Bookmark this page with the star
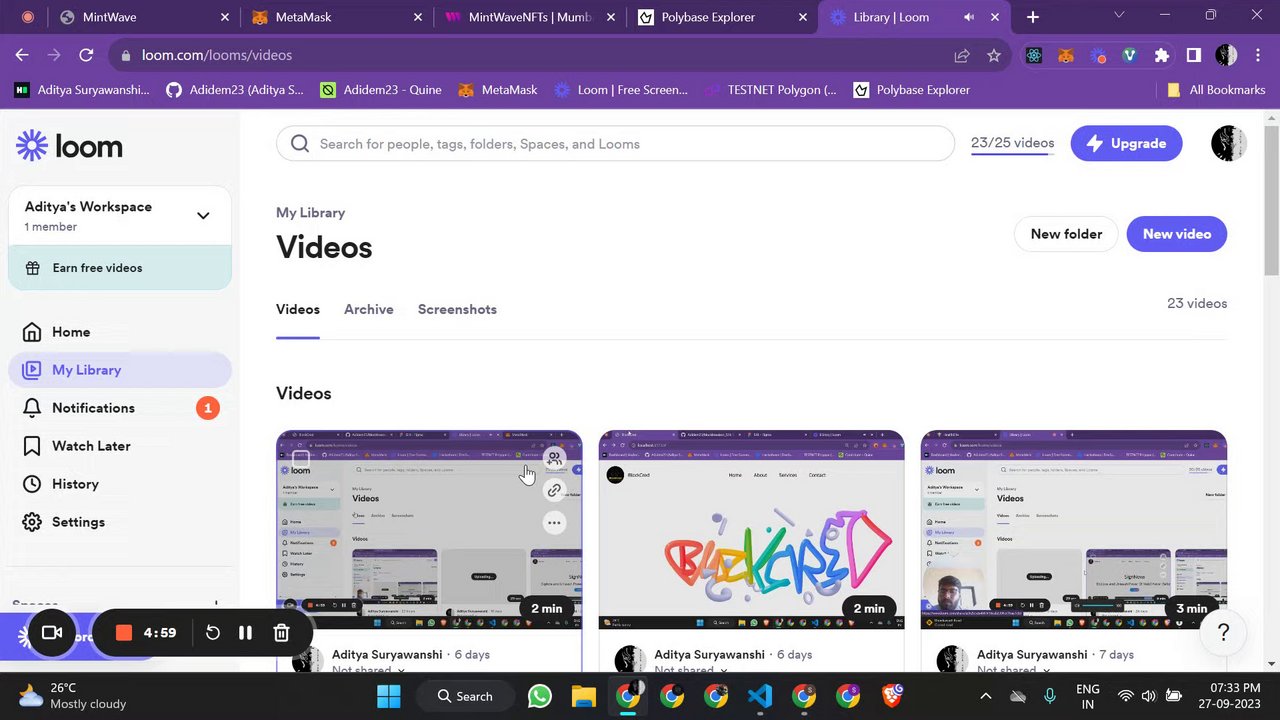This screenshot has width=1280, height=720. [994, 56]
